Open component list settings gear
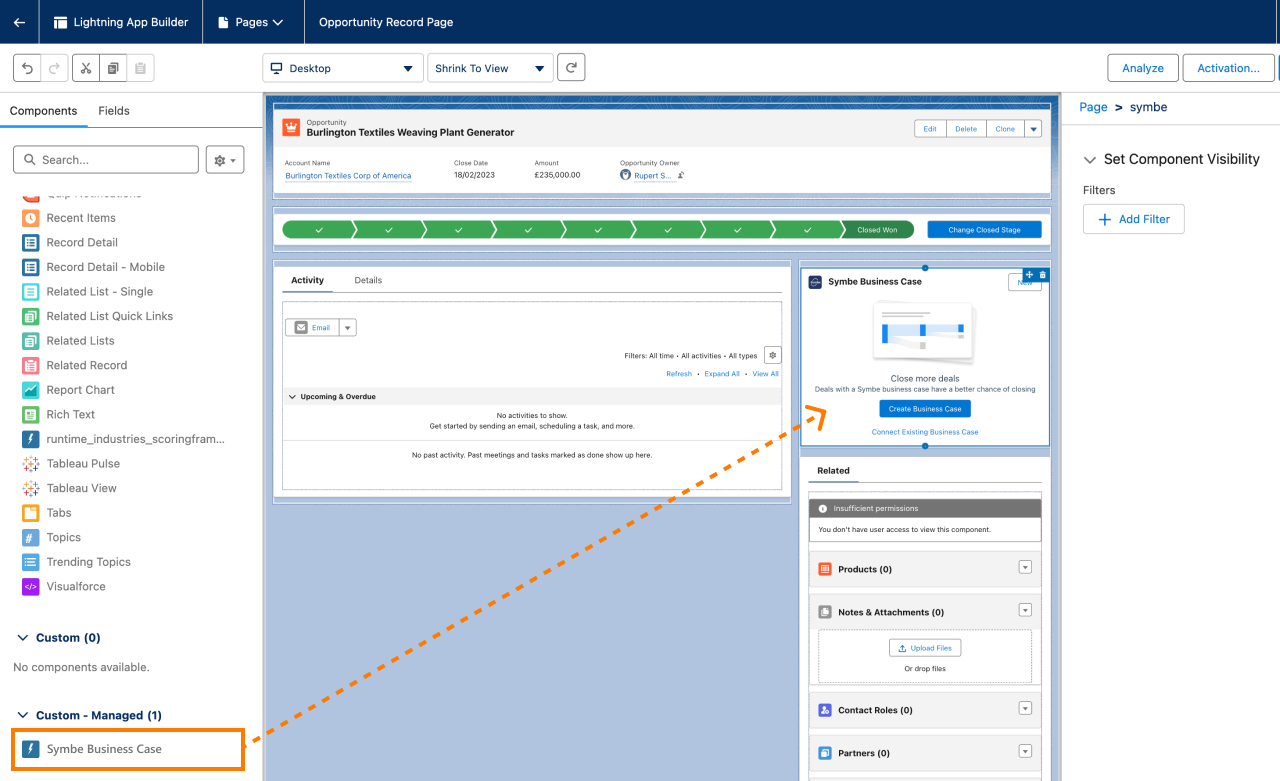Viewport: 1280px width, 781px height. coord(225,160)
